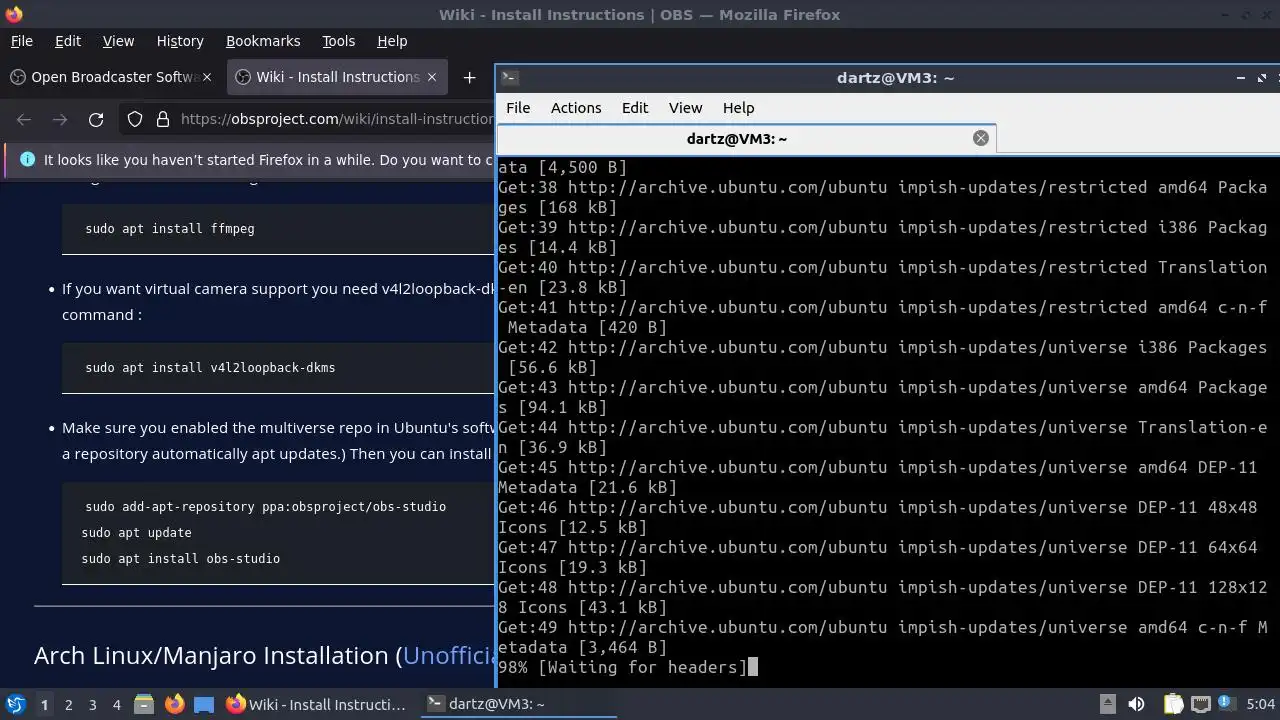Open Firefox Bookmarks menu

pyautogui.click(x=263, y=41)
